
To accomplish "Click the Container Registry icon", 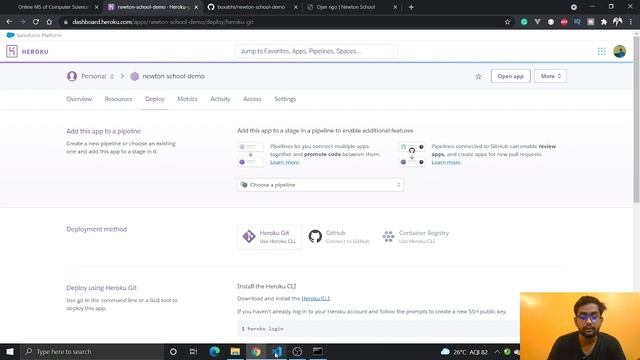I will (388, 236).
